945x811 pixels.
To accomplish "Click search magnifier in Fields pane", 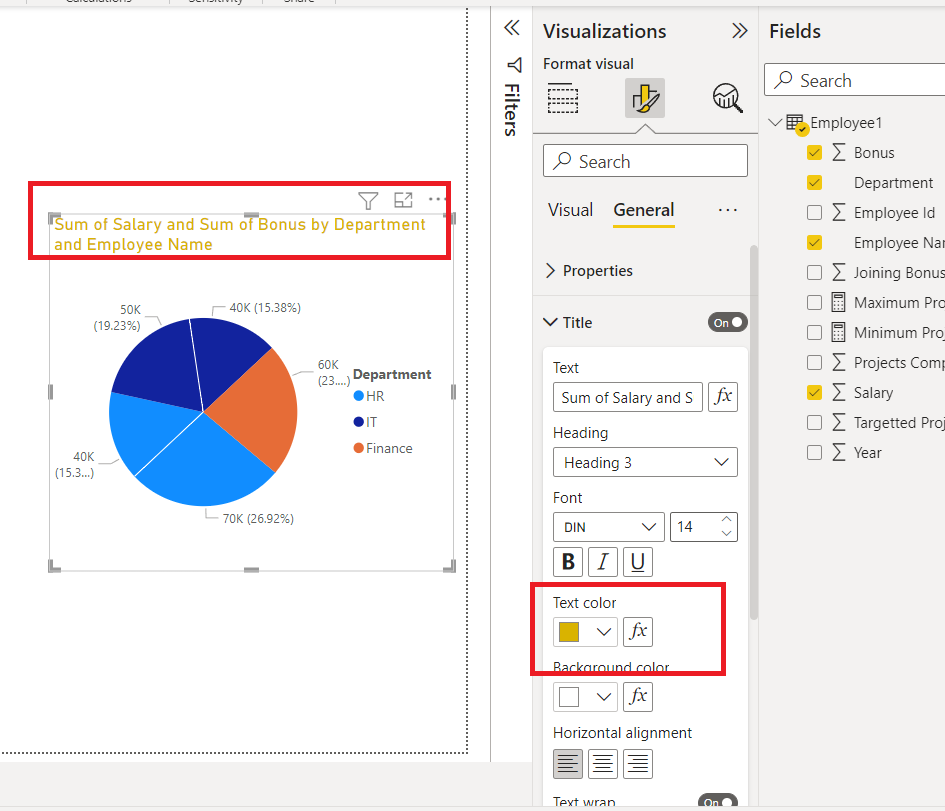I will 783,80.
